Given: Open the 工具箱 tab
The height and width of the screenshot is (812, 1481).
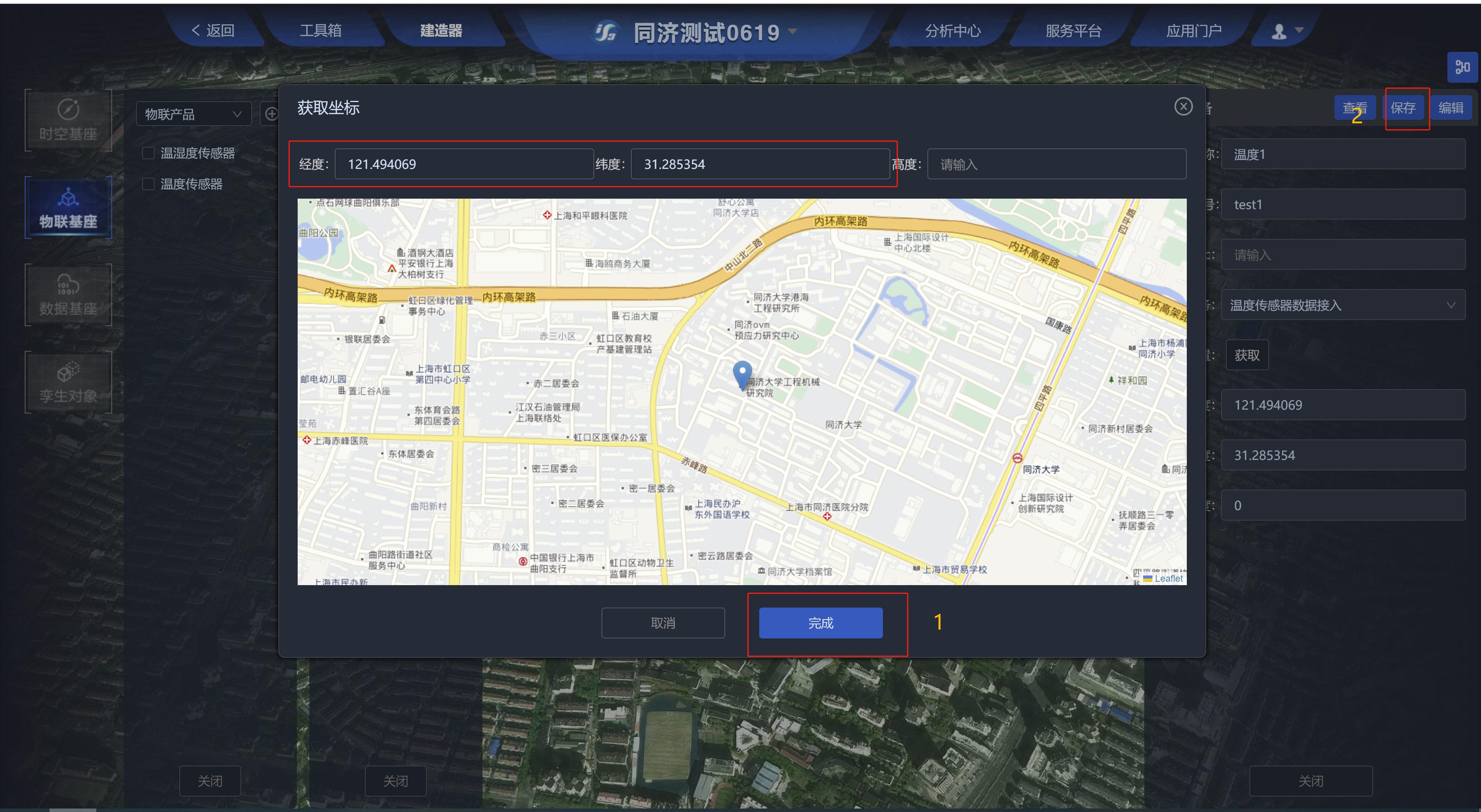Looking at the screenshot, I should [x=320, y=31].
